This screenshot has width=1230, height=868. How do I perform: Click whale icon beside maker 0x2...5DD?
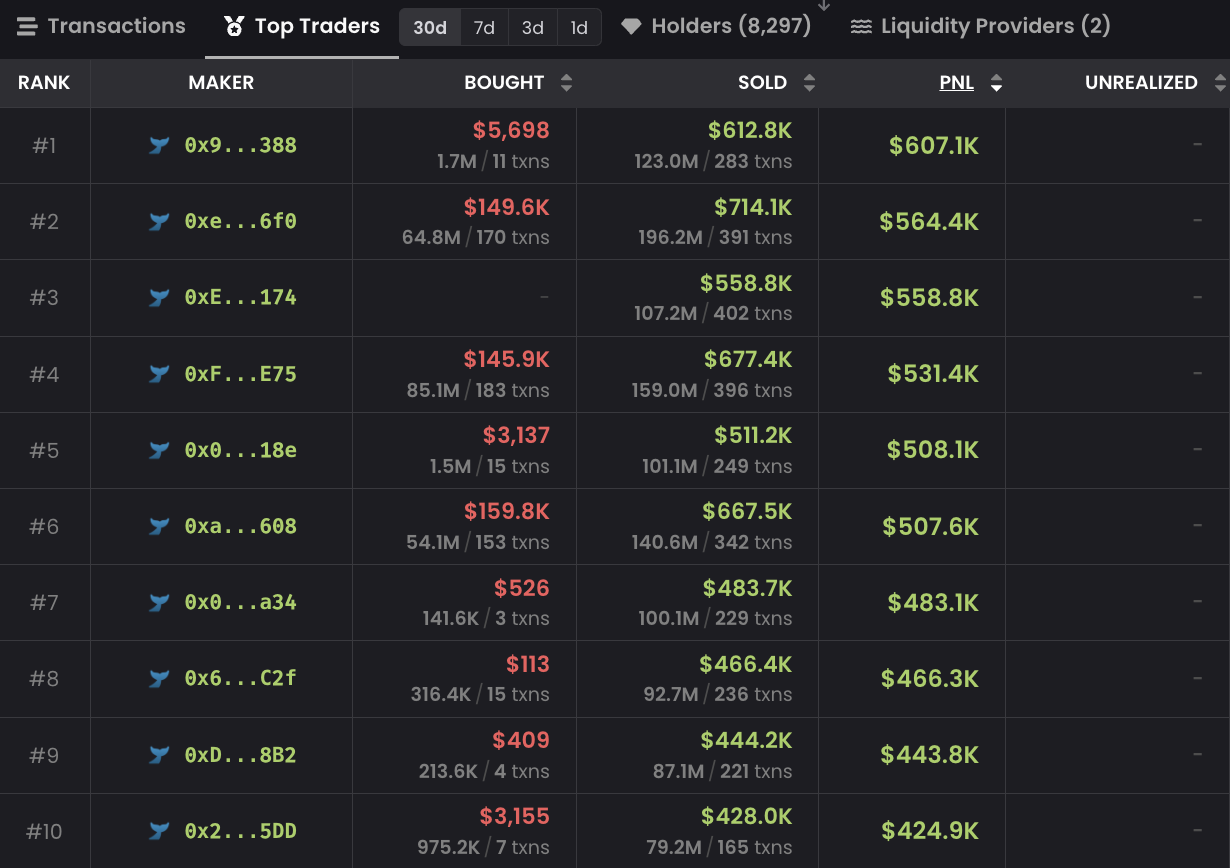pos(159,831)
